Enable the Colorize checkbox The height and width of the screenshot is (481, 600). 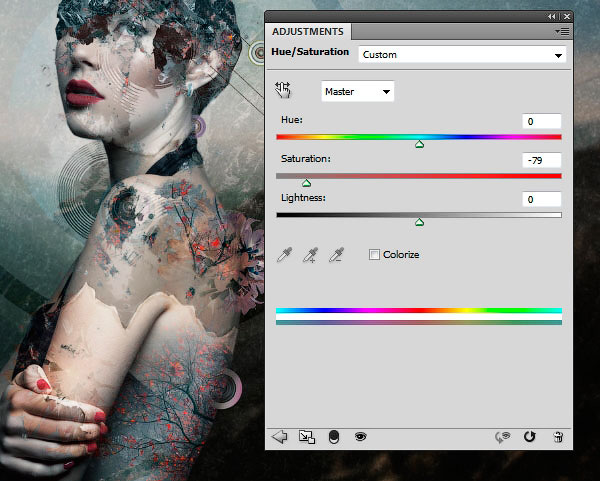(x=374, y=254)
